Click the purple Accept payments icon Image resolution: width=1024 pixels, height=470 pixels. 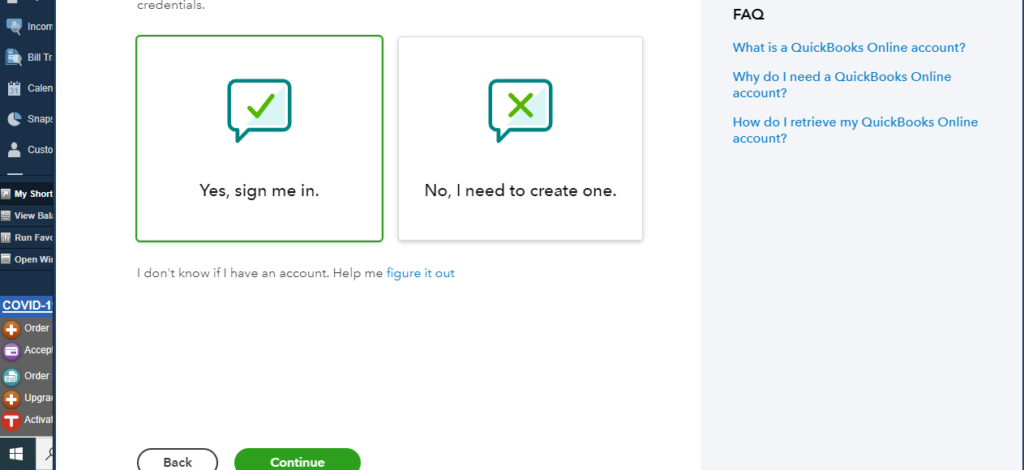pos(11,352)
